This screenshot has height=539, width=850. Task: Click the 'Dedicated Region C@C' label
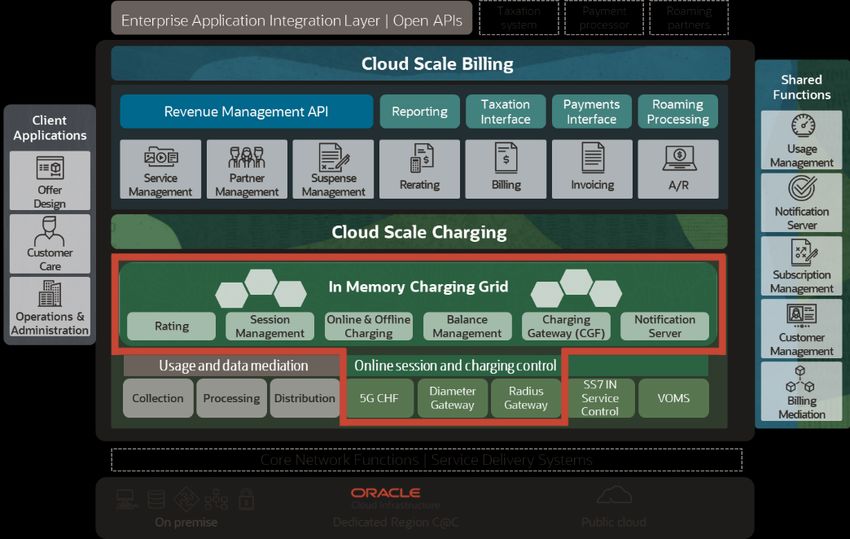point(395,522)
